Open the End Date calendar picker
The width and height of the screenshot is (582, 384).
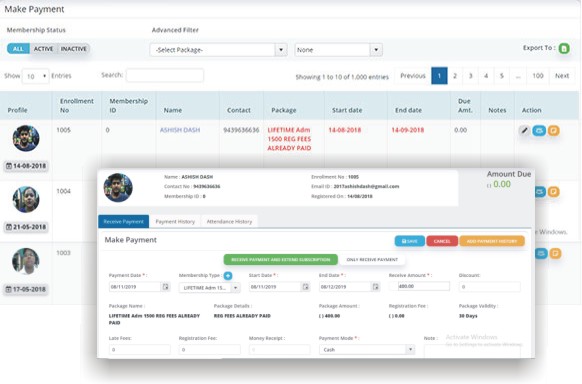(376, 287)
